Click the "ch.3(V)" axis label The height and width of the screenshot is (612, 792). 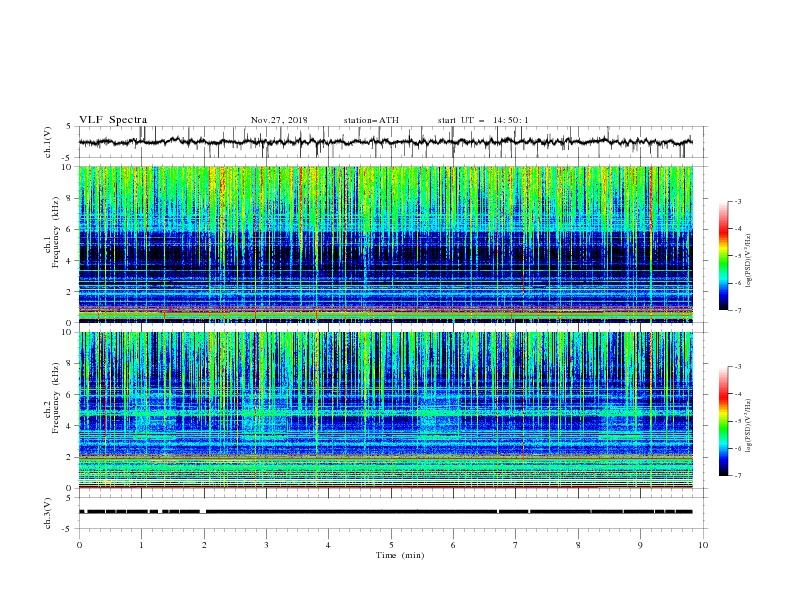[x=48, y=513]
